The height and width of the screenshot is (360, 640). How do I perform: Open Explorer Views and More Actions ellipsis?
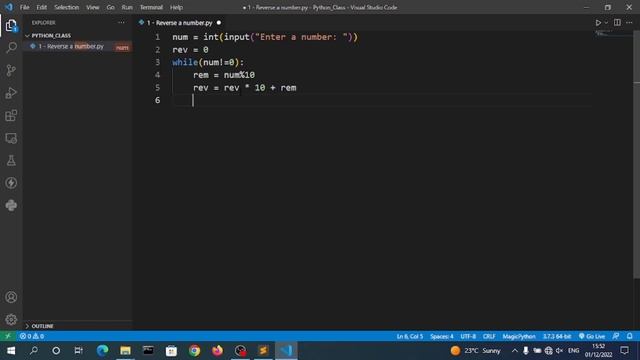pos(121,22)
